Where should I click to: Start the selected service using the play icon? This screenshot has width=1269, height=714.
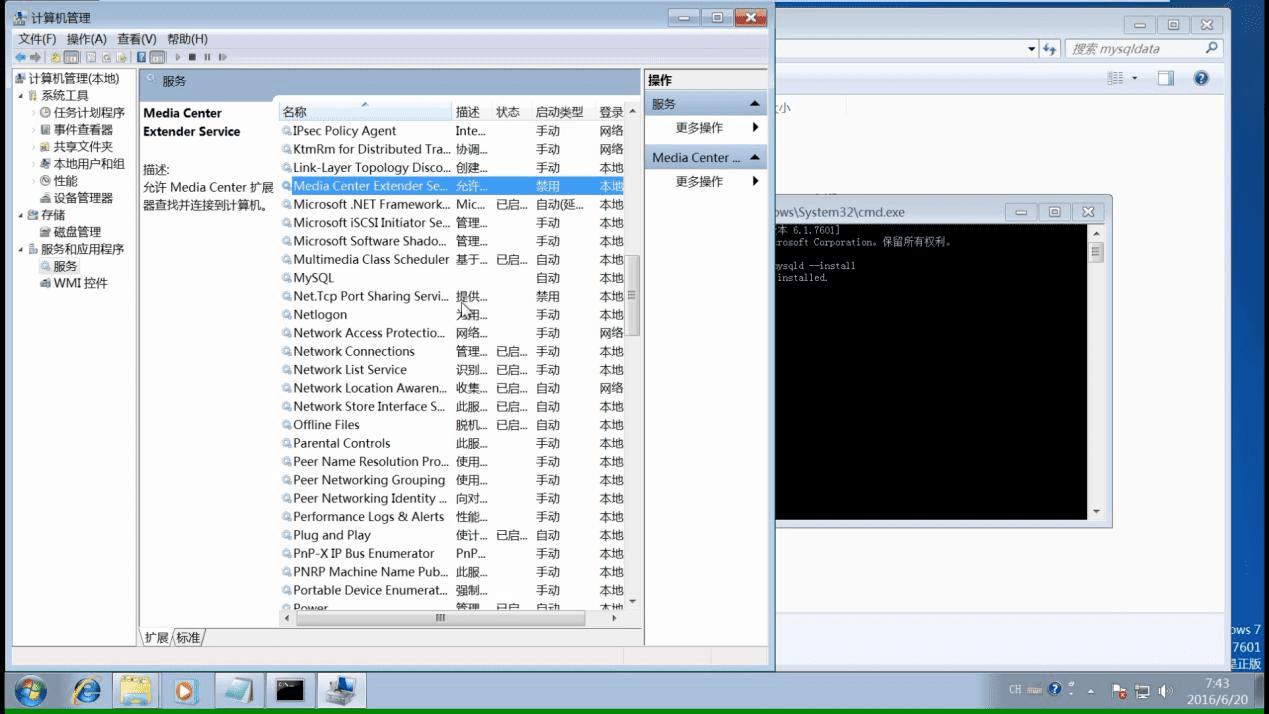[x=178, y=57]
